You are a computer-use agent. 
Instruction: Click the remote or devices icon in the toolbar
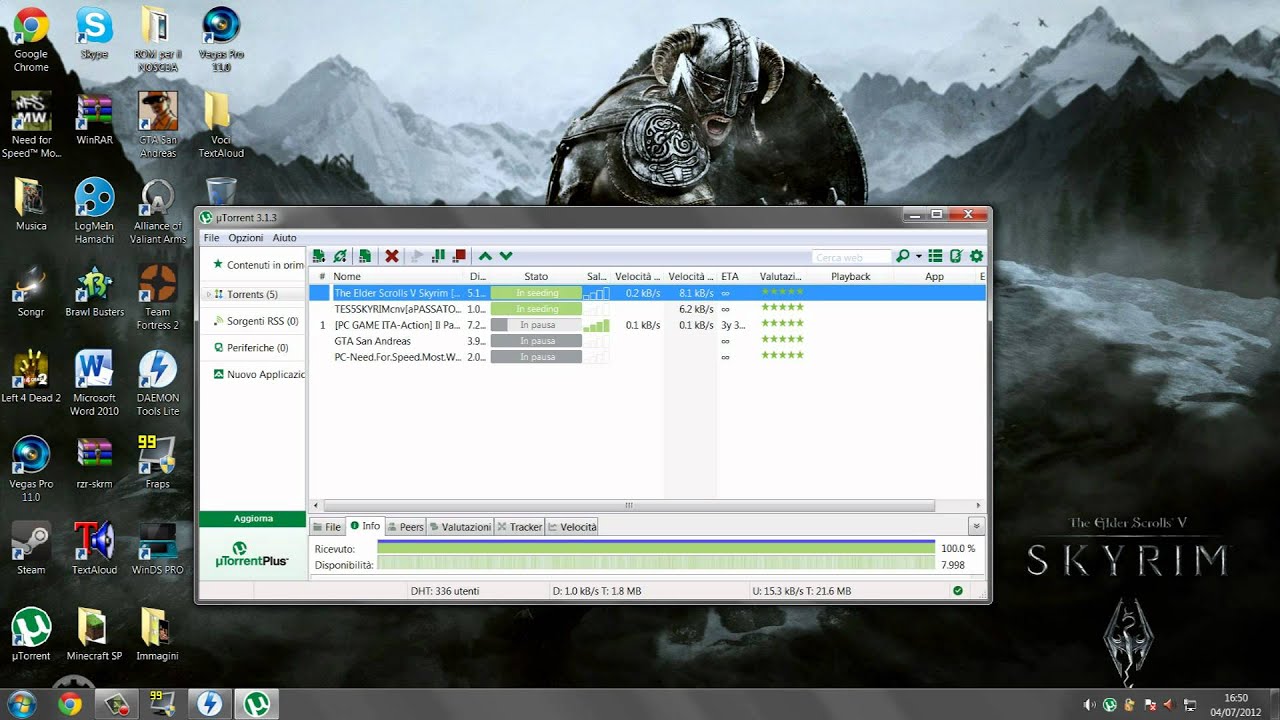(956, 257)
